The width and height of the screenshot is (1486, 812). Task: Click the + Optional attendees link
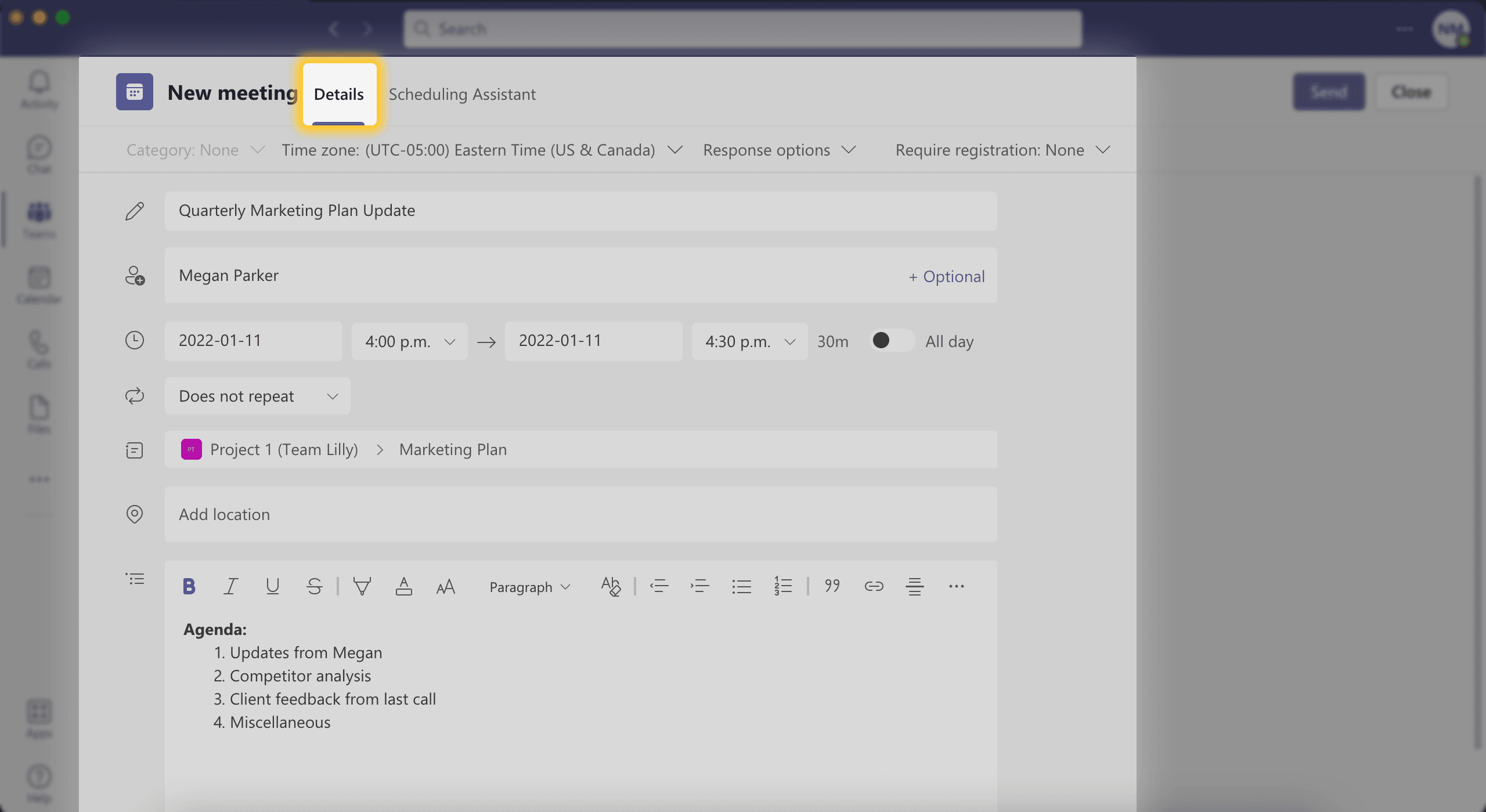point(946,275)
